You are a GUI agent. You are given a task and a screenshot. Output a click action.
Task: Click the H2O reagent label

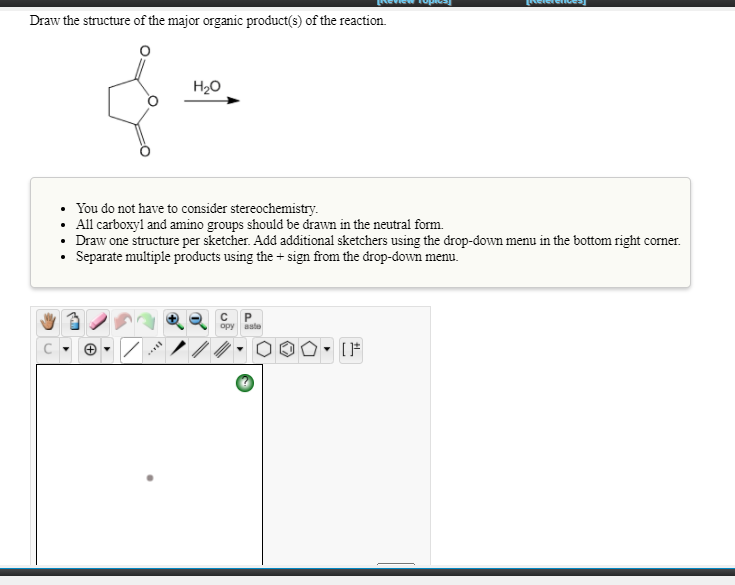[207, 86]
